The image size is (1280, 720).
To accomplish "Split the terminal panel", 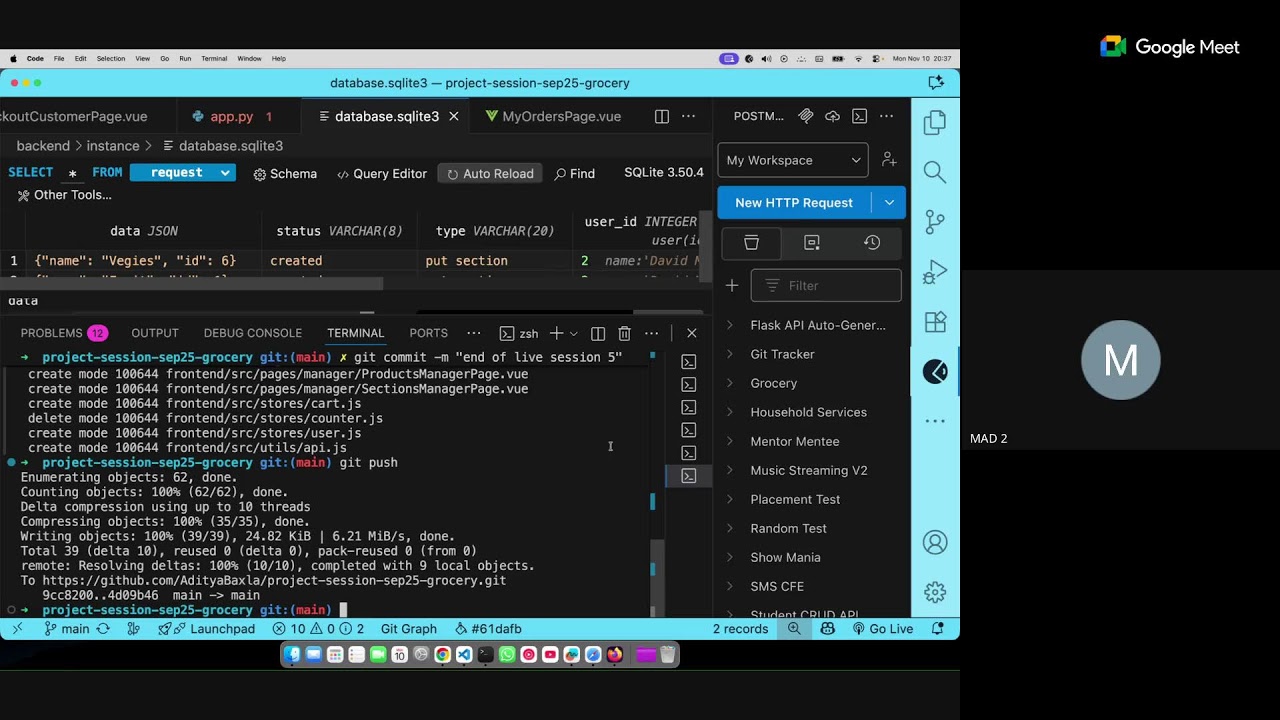I will point(598,333).
